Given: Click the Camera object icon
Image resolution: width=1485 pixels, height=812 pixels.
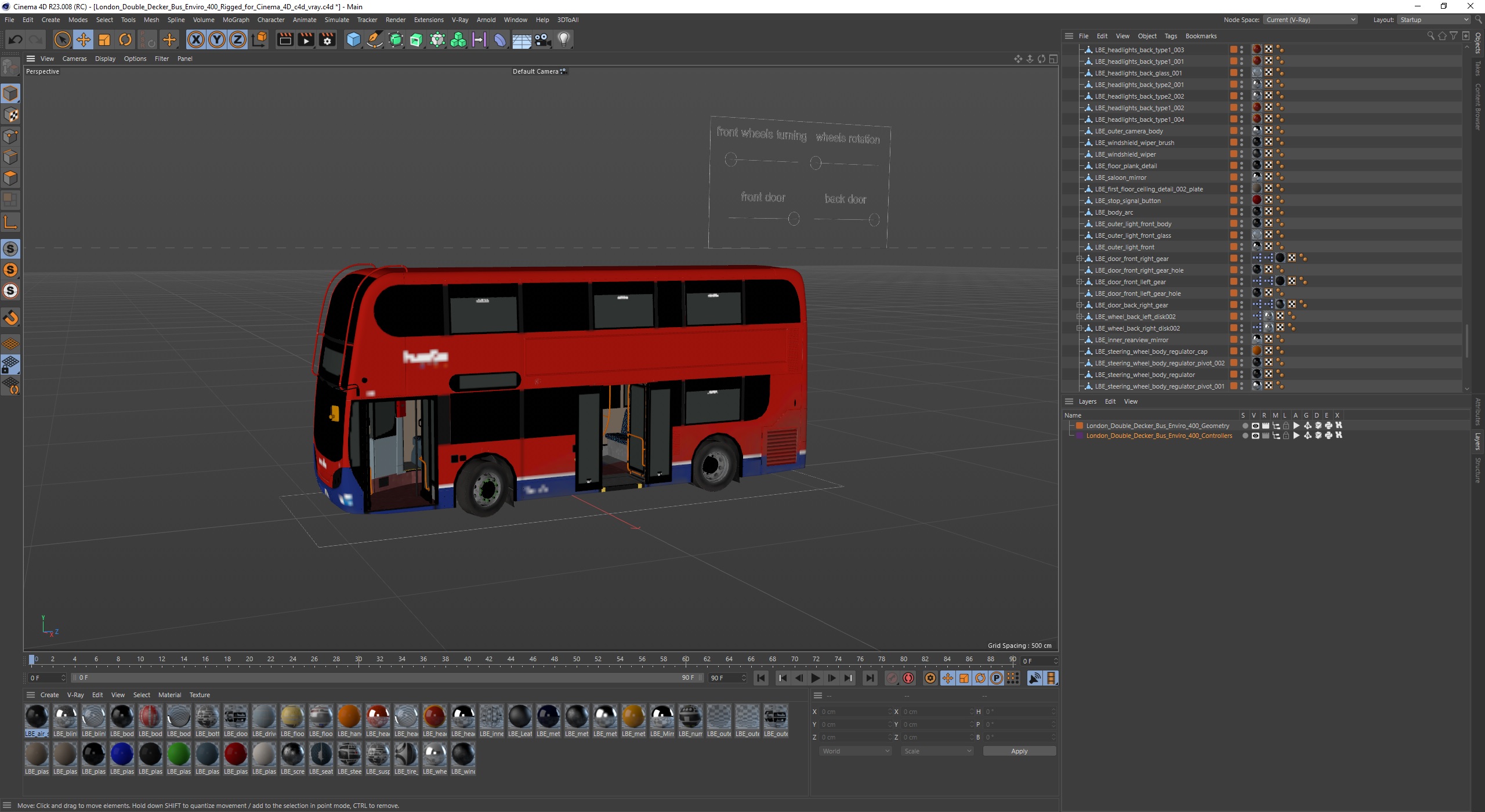Looking at the screenshot, I should click(x=542, y=39).
